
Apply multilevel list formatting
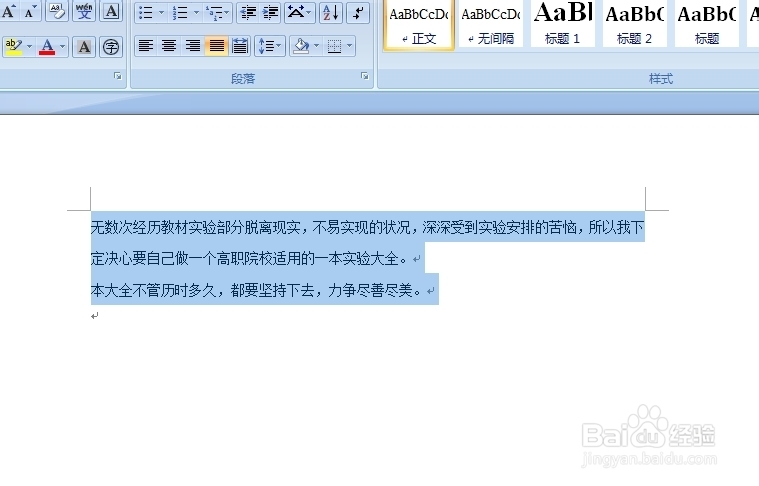coord(212,13)
